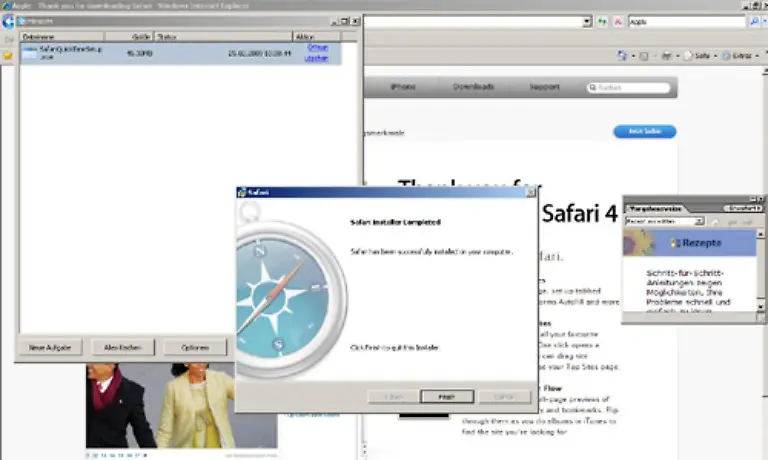The width and height of the screenshot is (768, 460).
Task: Open the print button dropdown arrow
Action: (677, 56)
